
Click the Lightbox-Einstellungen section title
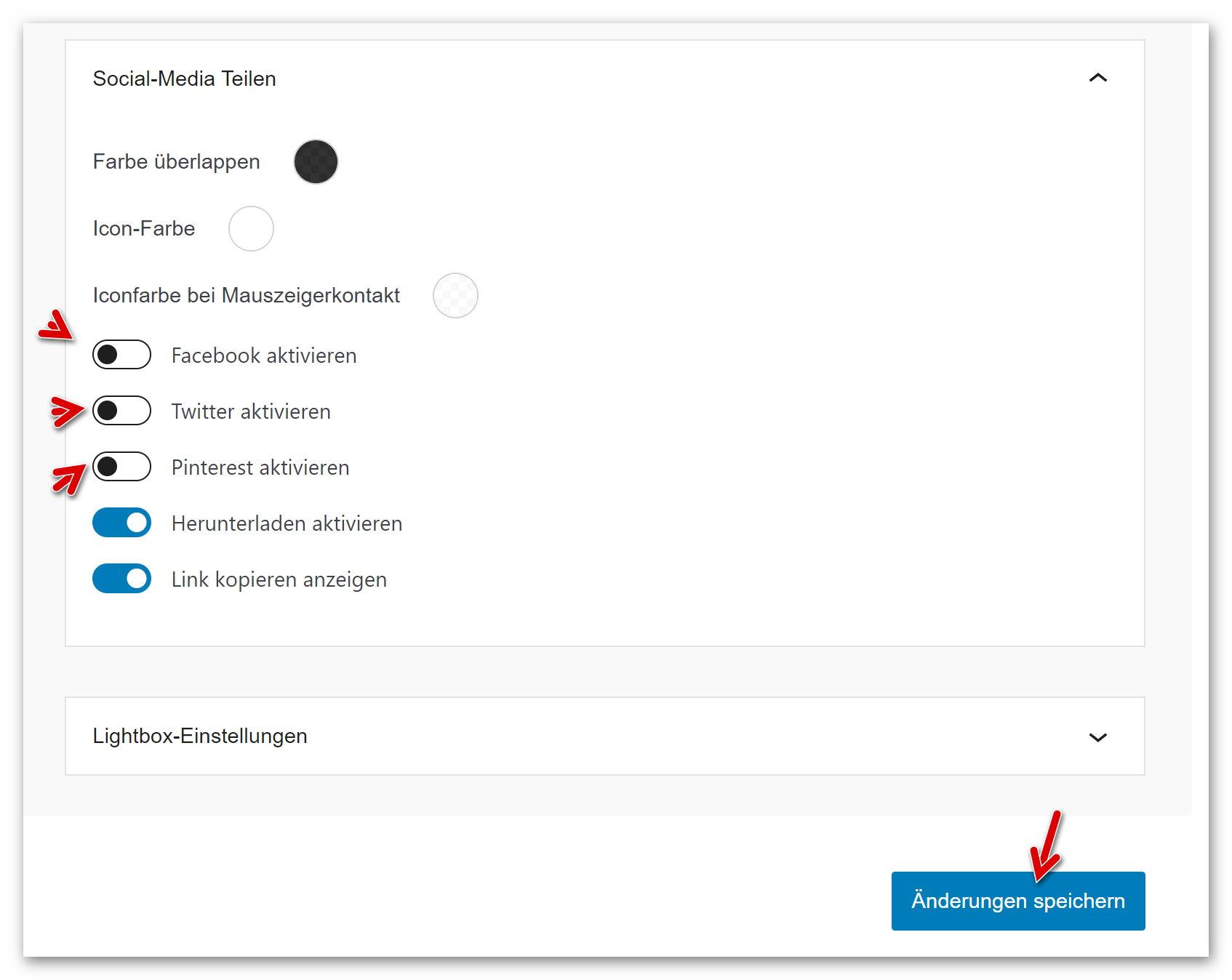200,736
